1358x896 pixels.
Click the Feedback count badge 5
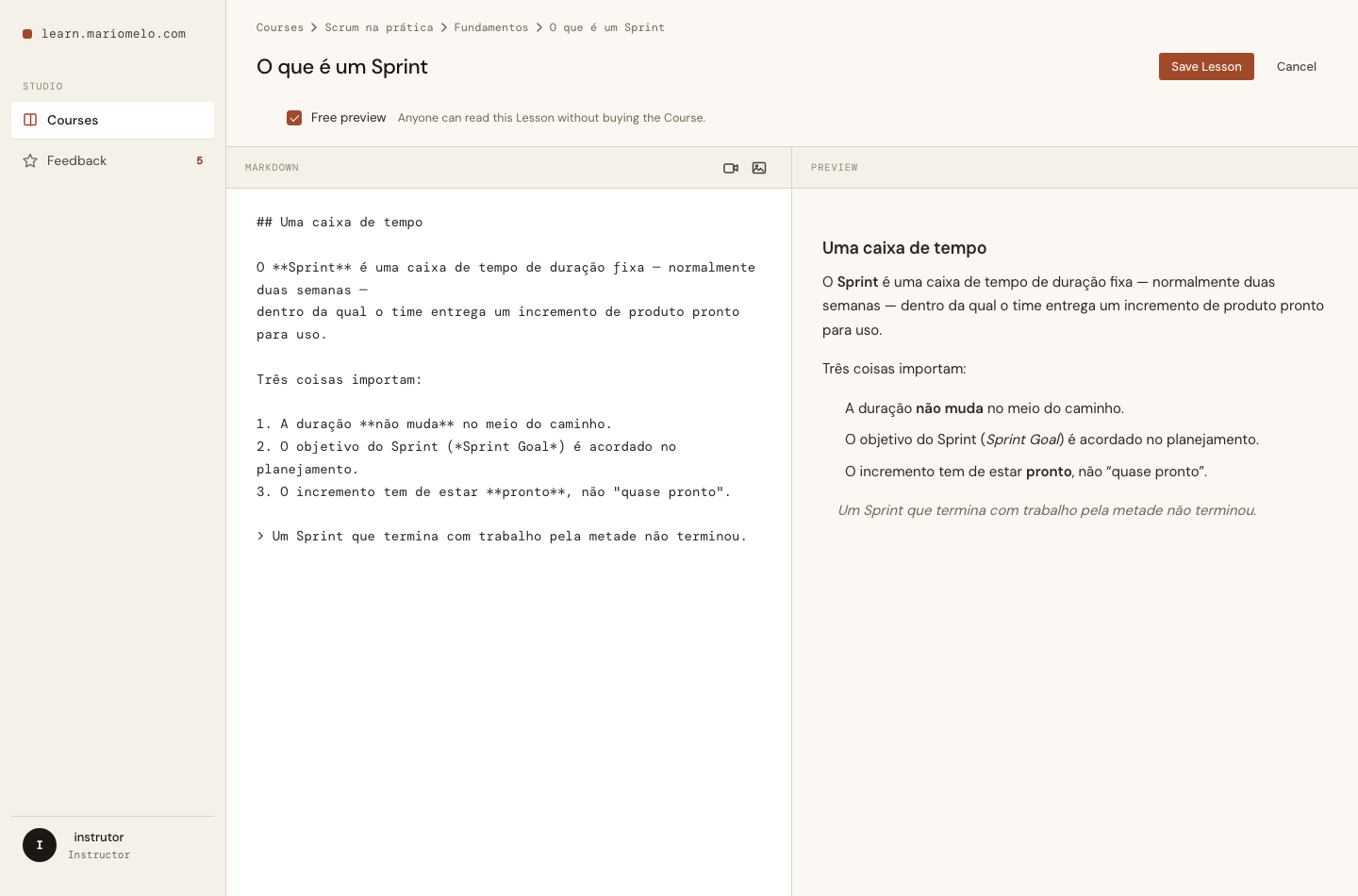point(199,160)
